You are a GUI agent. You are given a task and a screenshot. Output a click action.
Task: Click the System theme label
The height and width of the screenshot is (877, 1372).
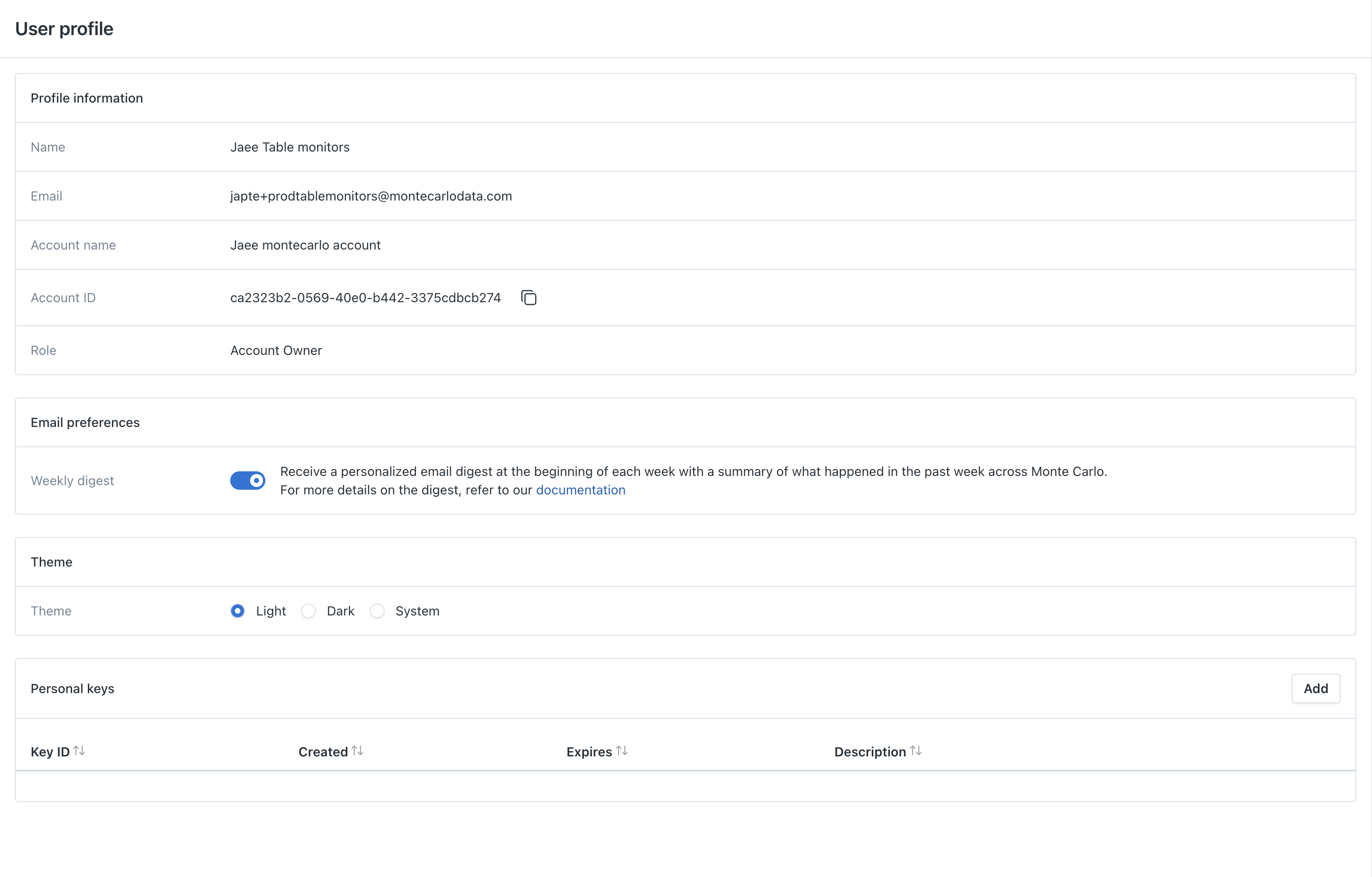pos(417,611)
